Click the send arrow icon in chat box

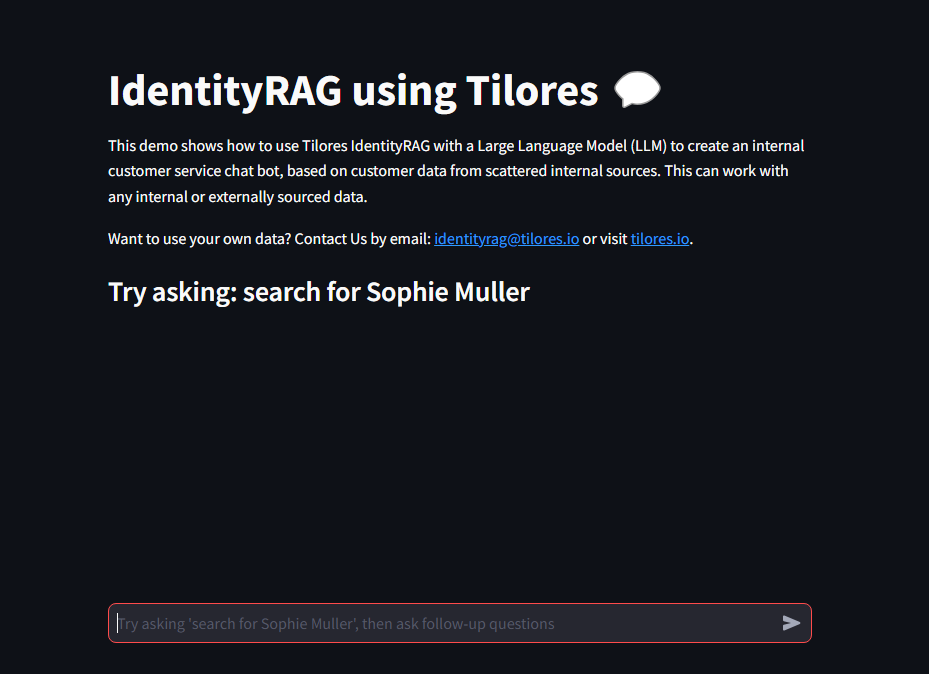(791, 623)
